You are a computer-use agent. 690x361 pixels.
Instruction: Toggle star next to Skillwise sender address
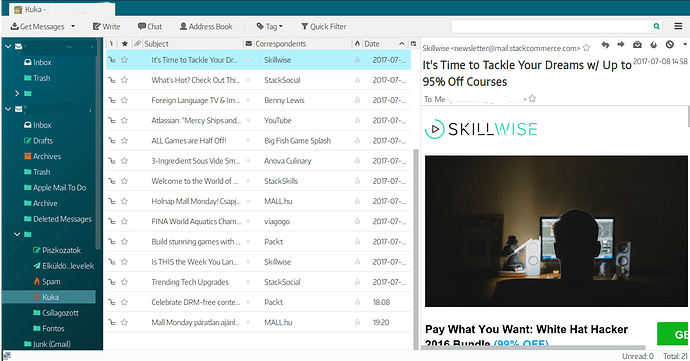586,48
